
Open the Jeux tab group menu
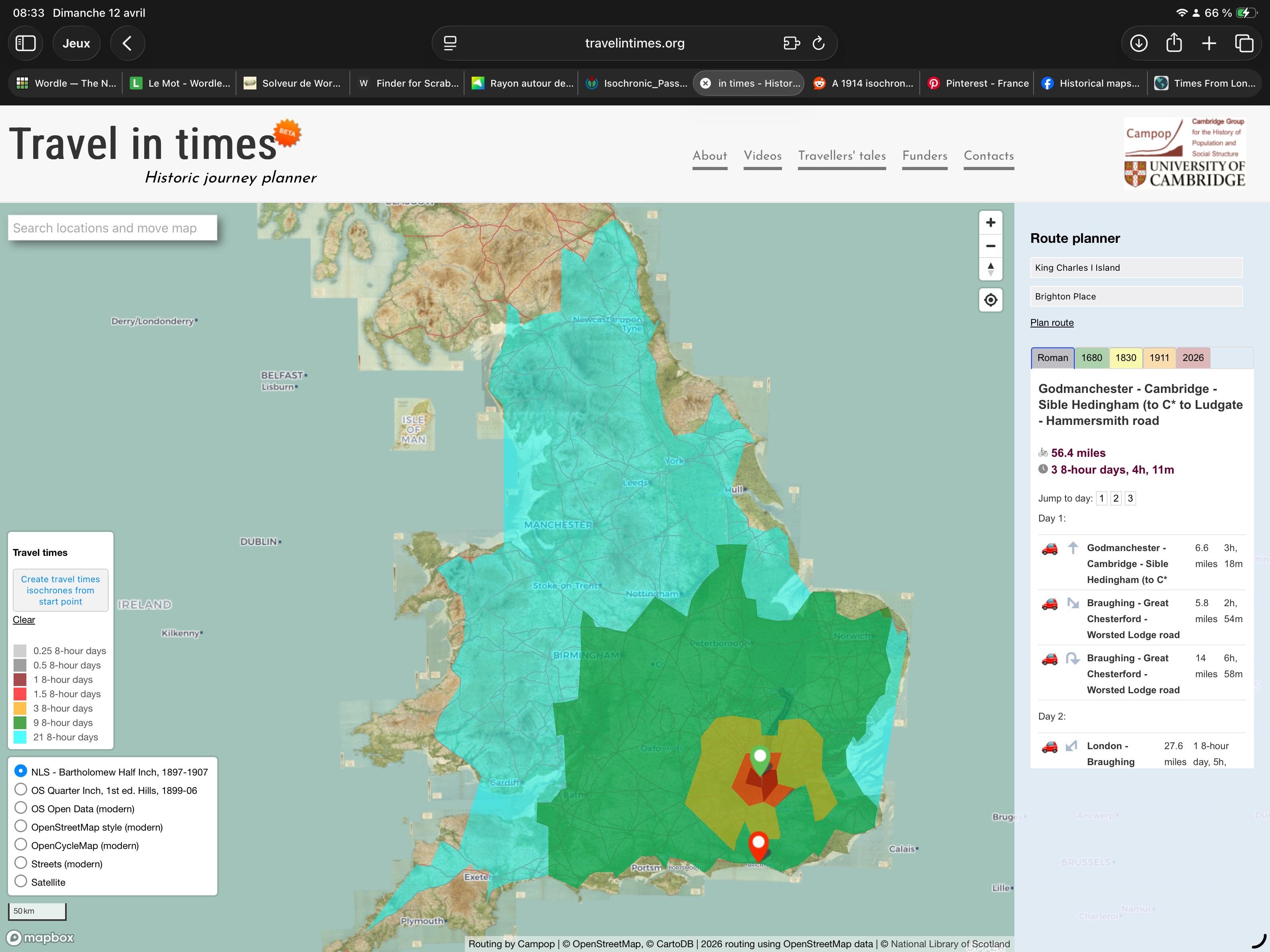coord(76,42)
